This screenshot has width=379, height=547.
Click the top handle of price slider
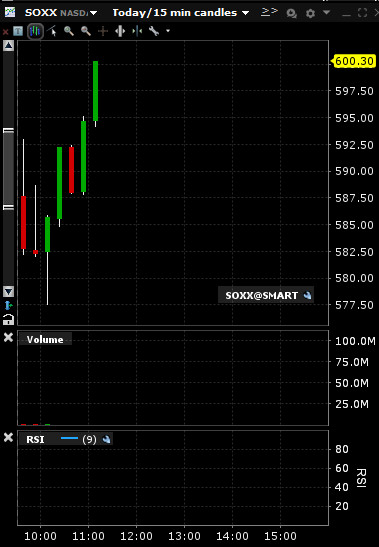(x=8, y=130)
